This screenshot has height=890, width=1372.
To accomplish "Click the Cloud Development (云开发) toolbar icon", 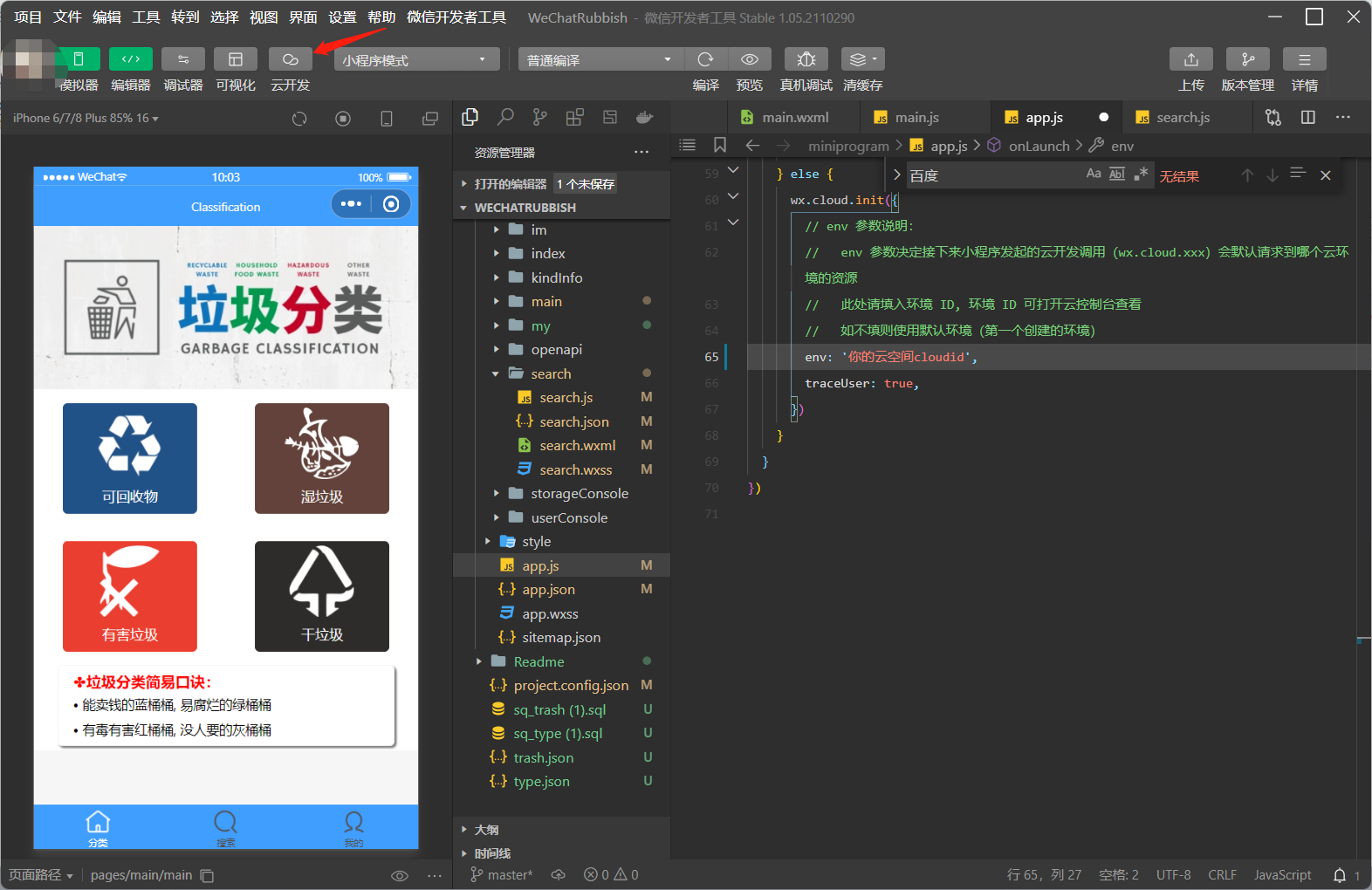I will [x=290, y=59].
